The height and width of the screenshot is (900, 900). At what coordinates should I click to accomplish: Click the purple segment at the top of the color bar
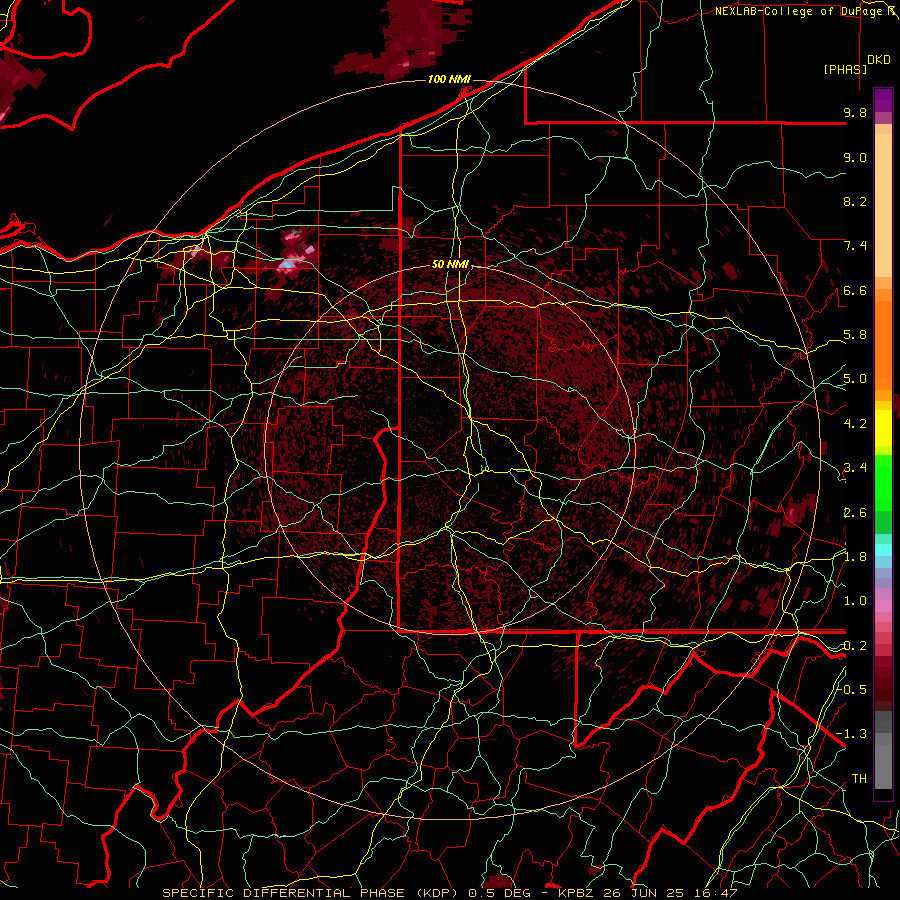[x=883, y=100]
